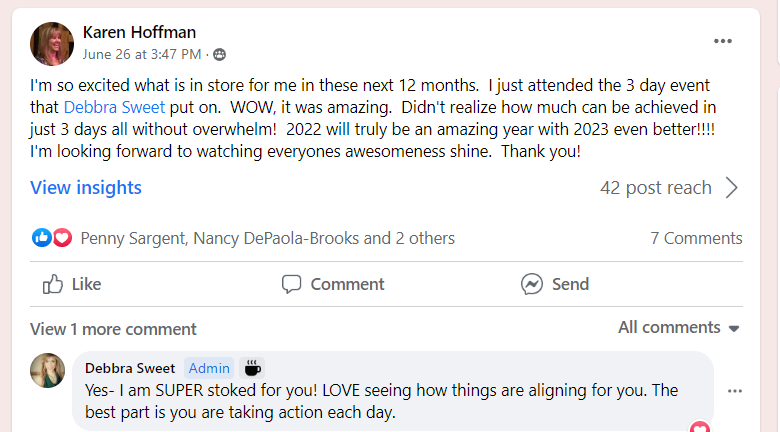Open Karen Hoffman's profile picture
The height and width of the screenshot is (432, 780).
51,43
